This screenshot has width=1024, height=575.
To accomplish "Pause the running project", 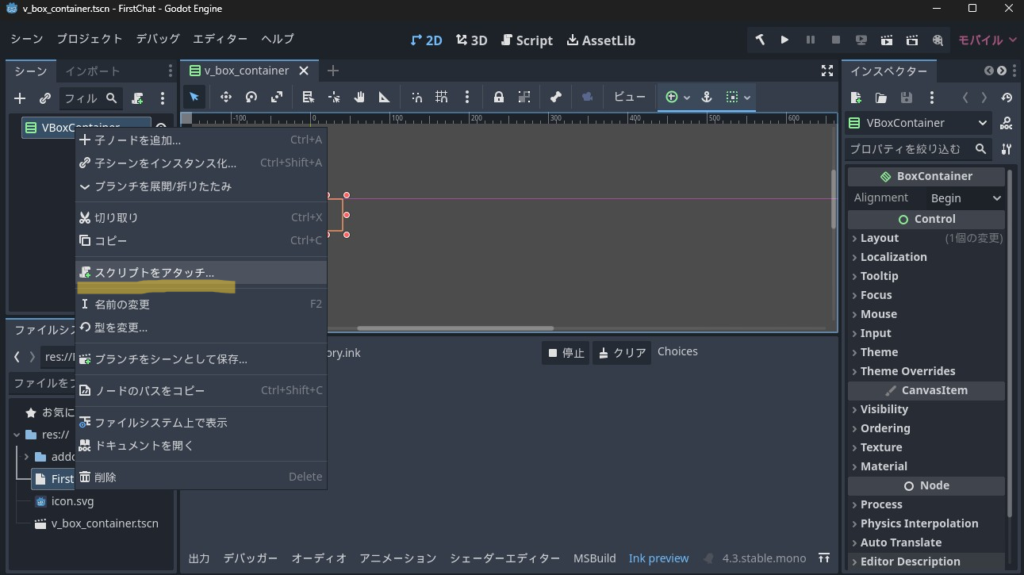I will point(810,40).
